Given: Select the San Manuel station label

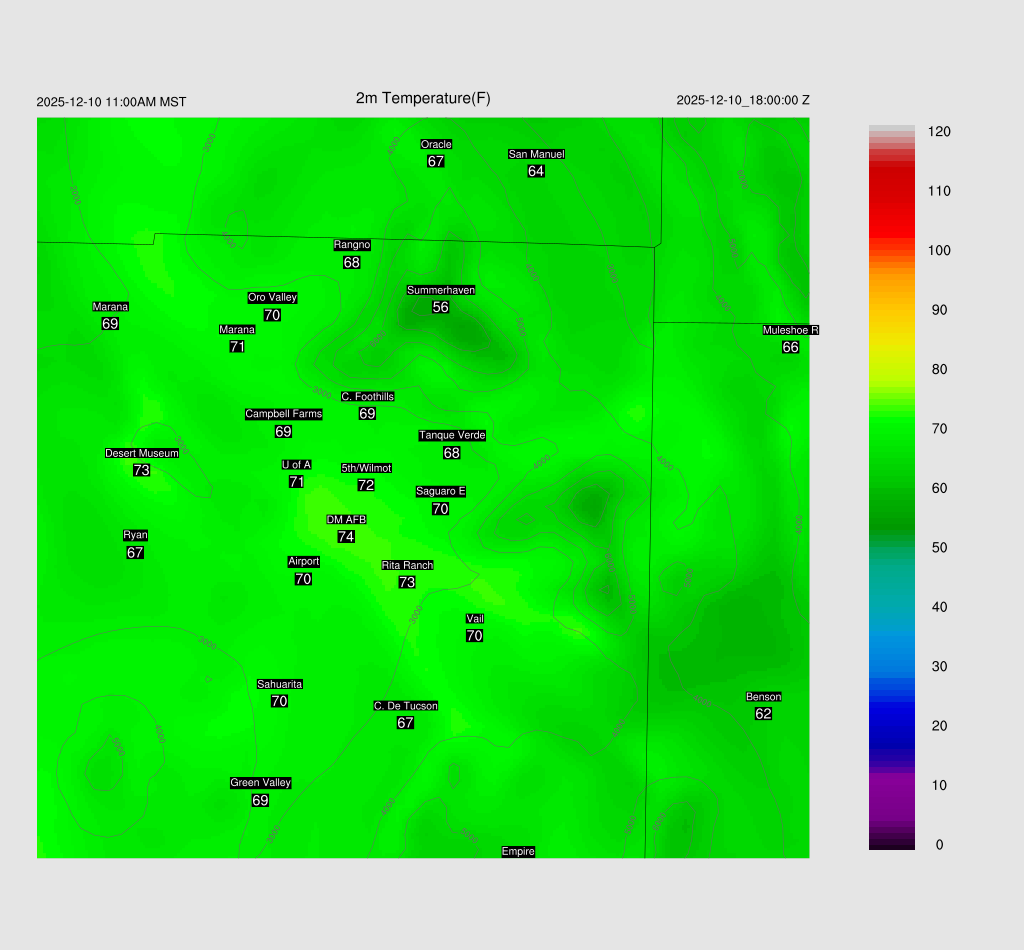Looking at the screenshot, I should tap(536, 154).
